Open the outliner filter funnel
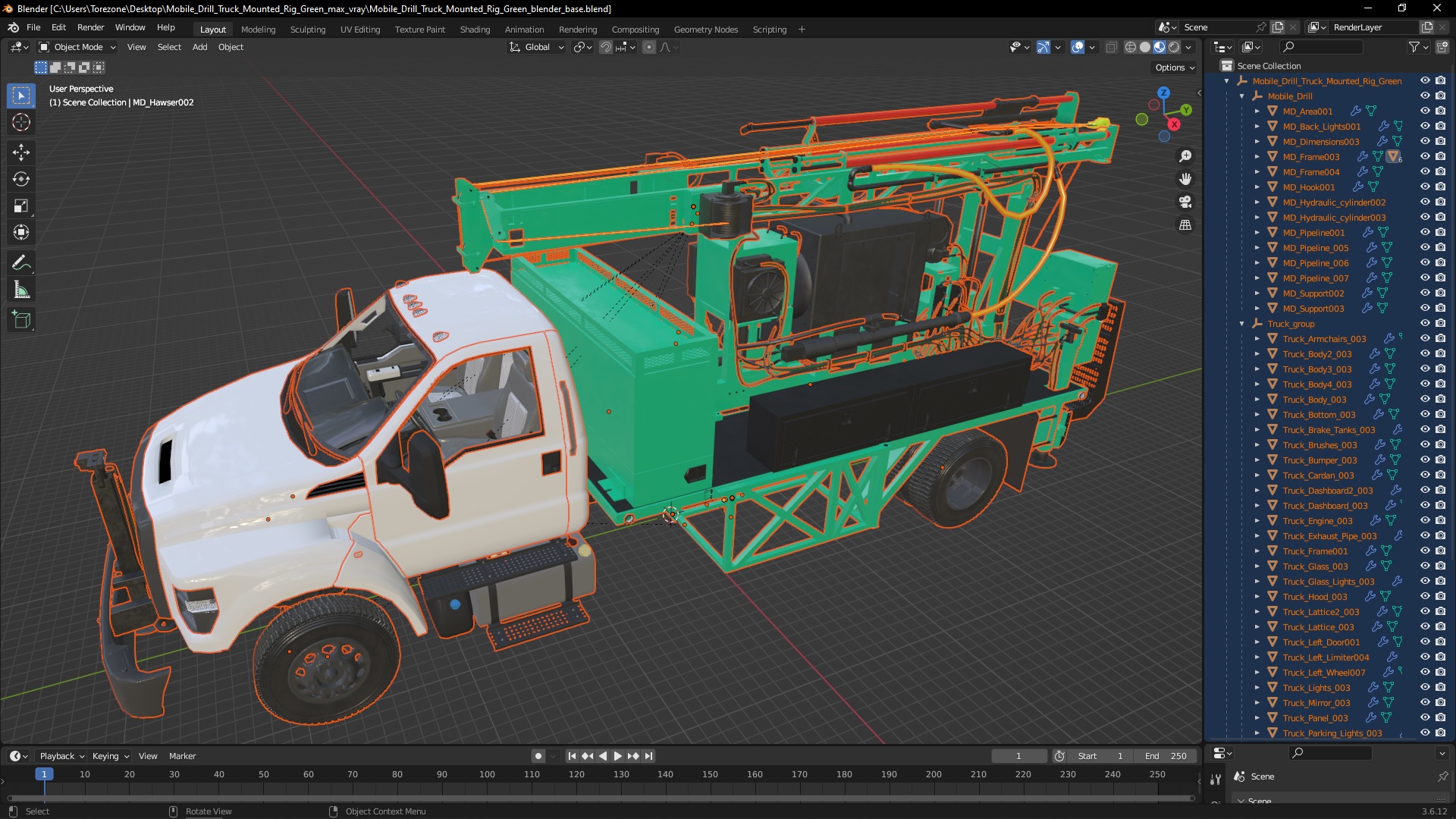This screenshot has height=819, width=1456. (1414, 47)
